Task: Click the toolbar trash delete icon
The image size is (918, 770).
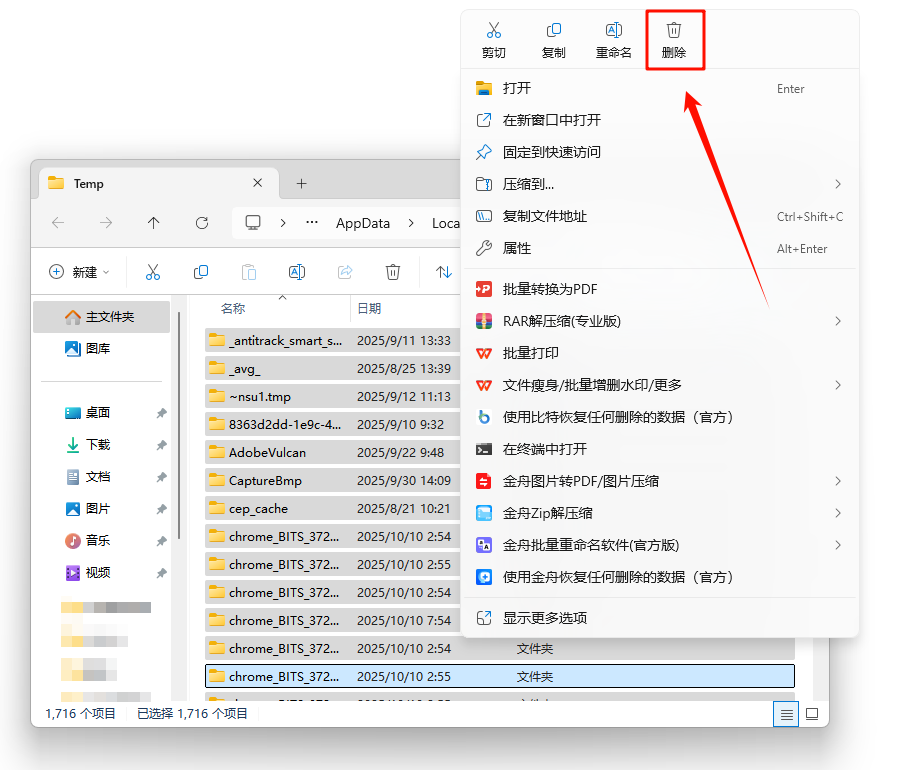Action: point(393,272)
